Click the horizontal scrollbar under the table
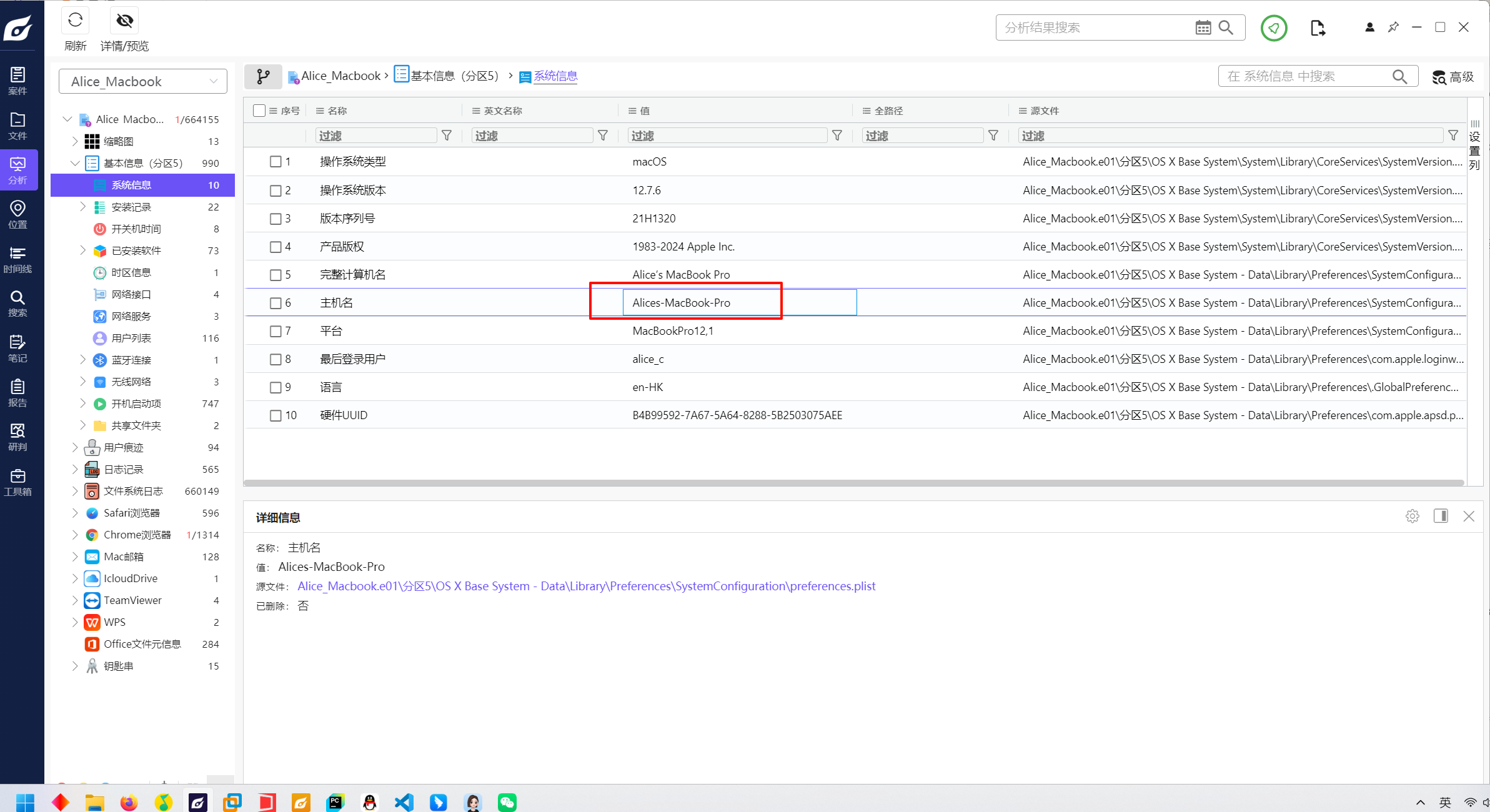The height and width of the screenshot is (812, 1490). 853,483
